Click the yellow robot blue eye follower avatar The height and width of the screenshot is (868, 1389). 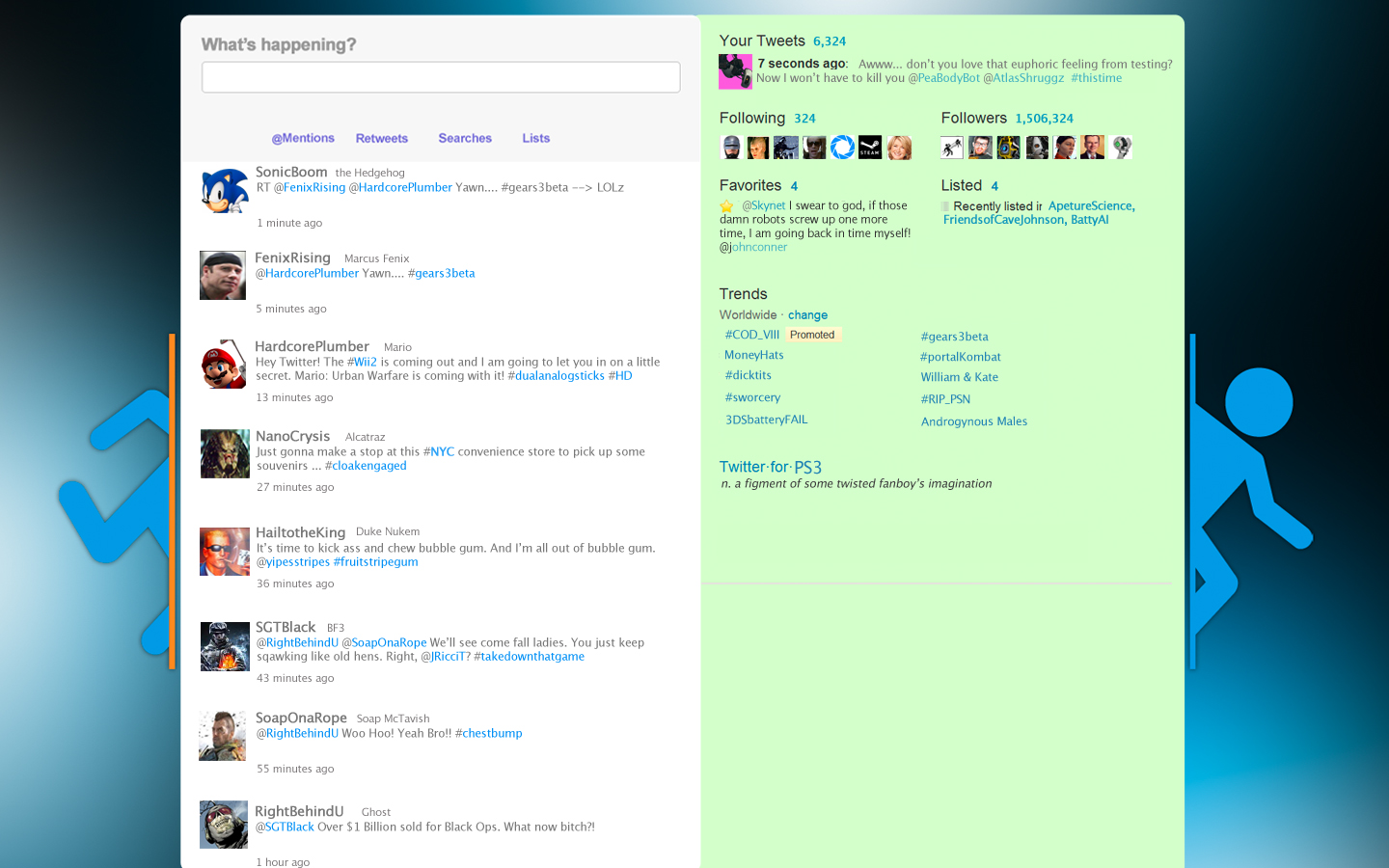pos(1008,148)
